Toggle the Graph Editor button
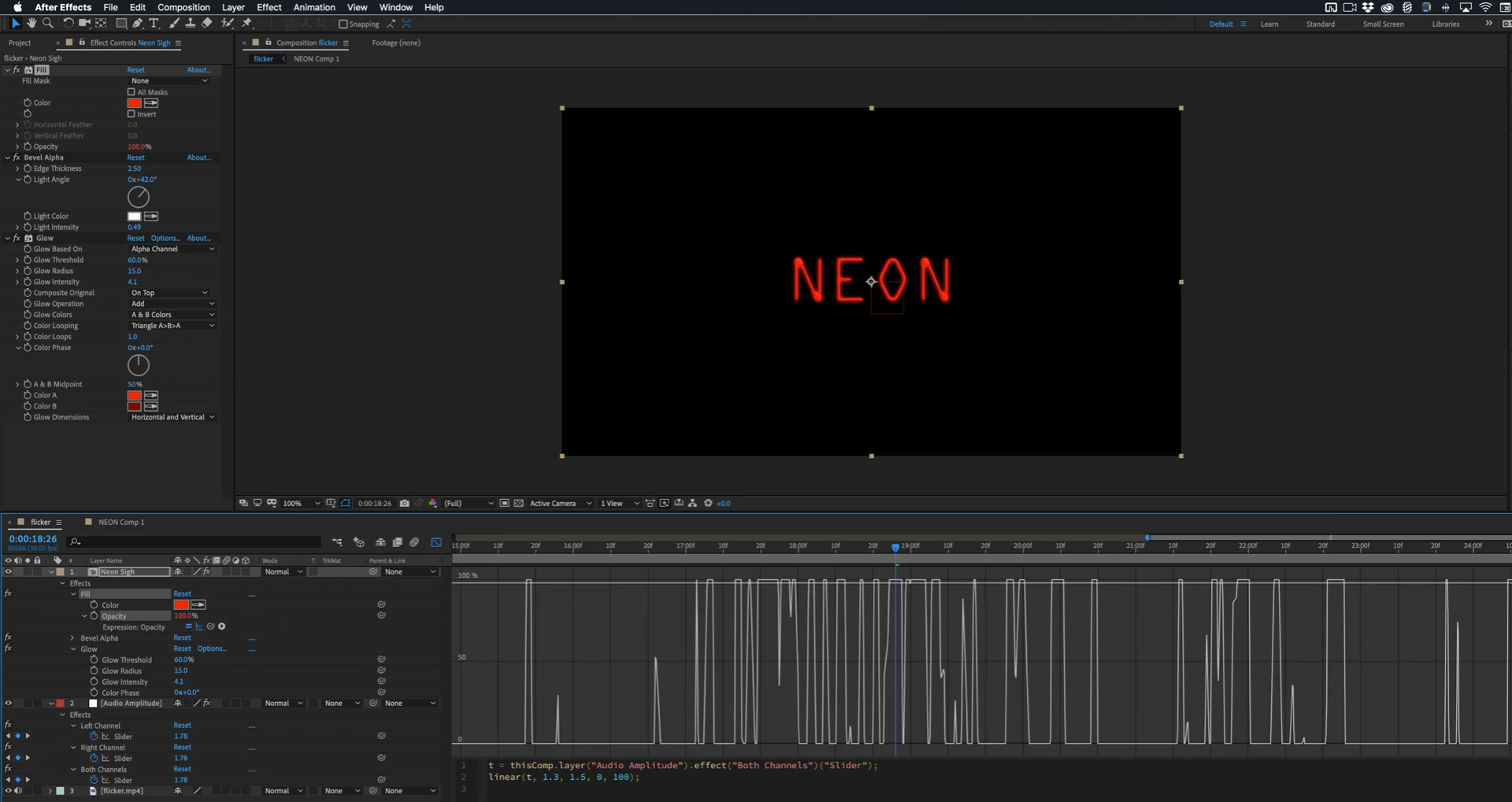This screenshot has height=802, width=1512. pos(436,542)
